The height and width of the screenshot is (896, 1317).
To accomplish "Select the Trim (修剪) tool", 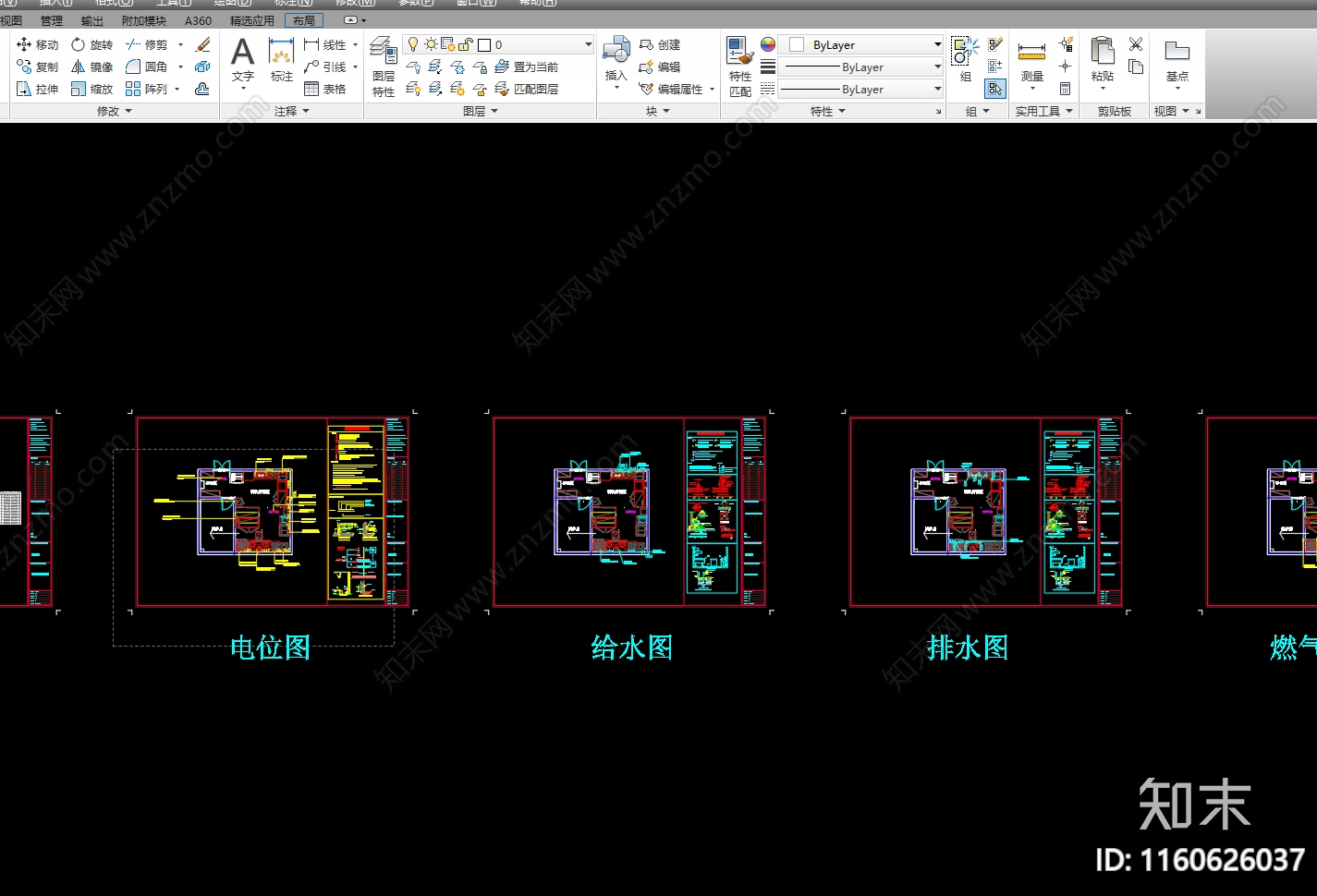I will (148, 44).
